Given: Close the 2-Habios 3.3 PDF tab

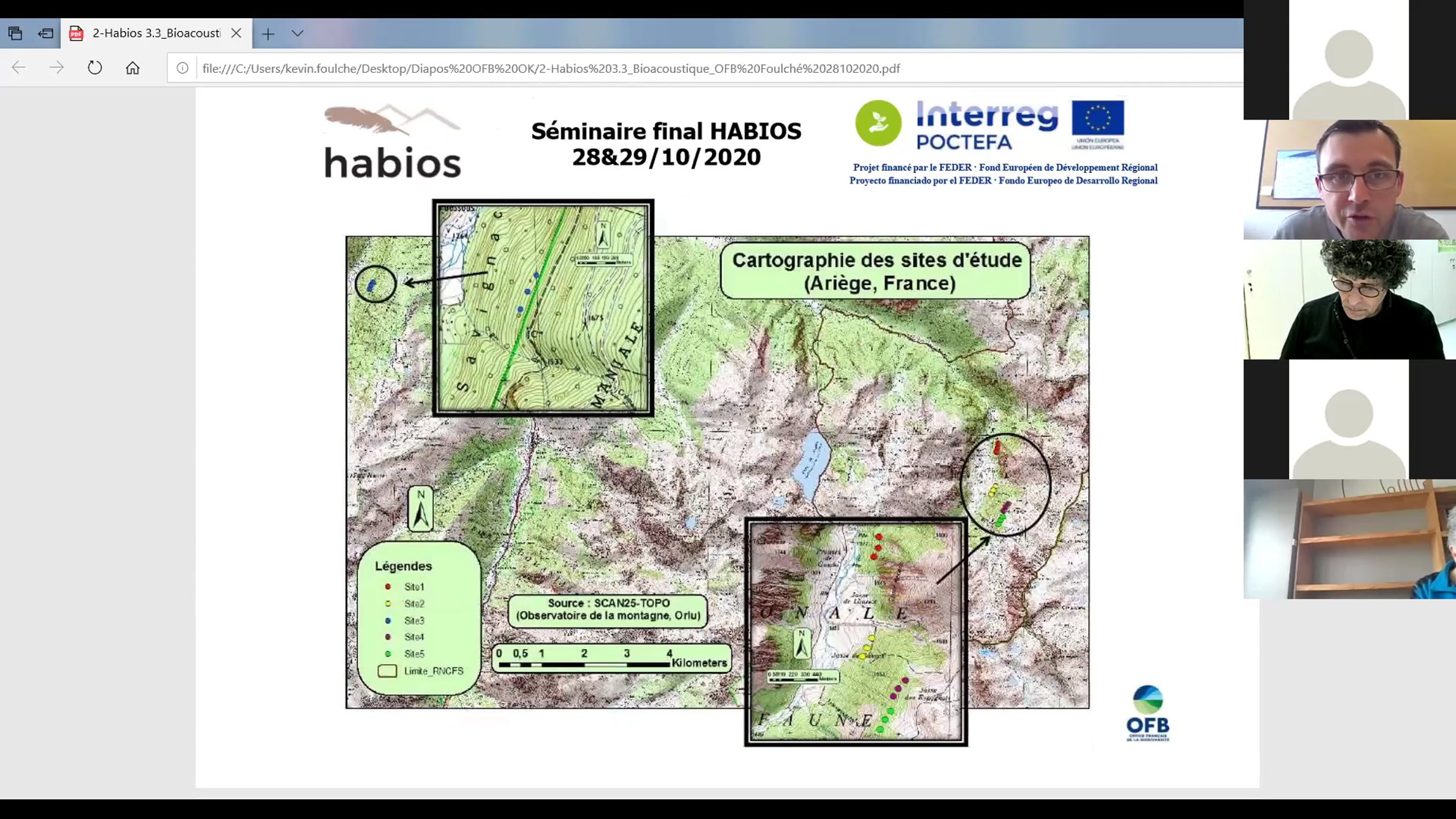Looking at the screenshot, I should tap(237, 33).
